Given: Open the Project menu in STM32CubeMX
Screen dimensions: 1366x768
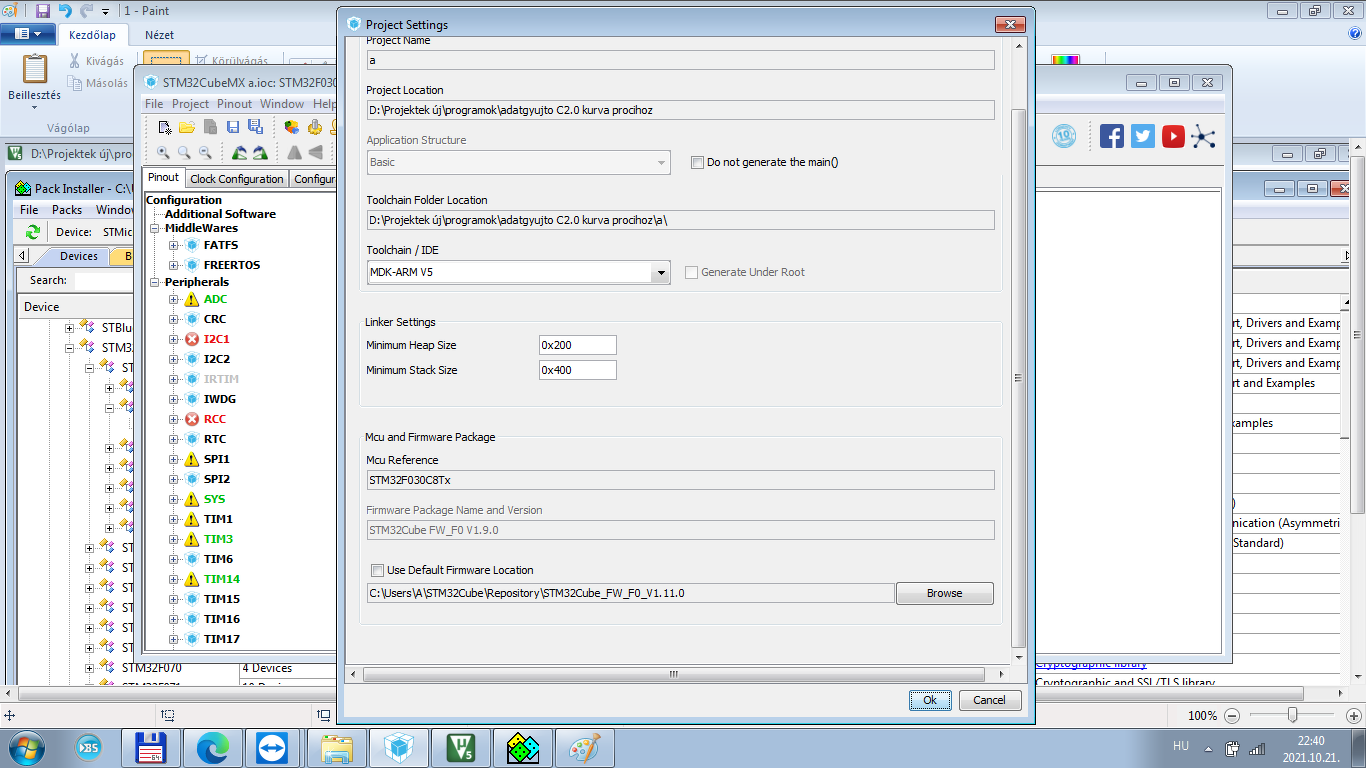Looking at the screenshot, I should (190, 104).
